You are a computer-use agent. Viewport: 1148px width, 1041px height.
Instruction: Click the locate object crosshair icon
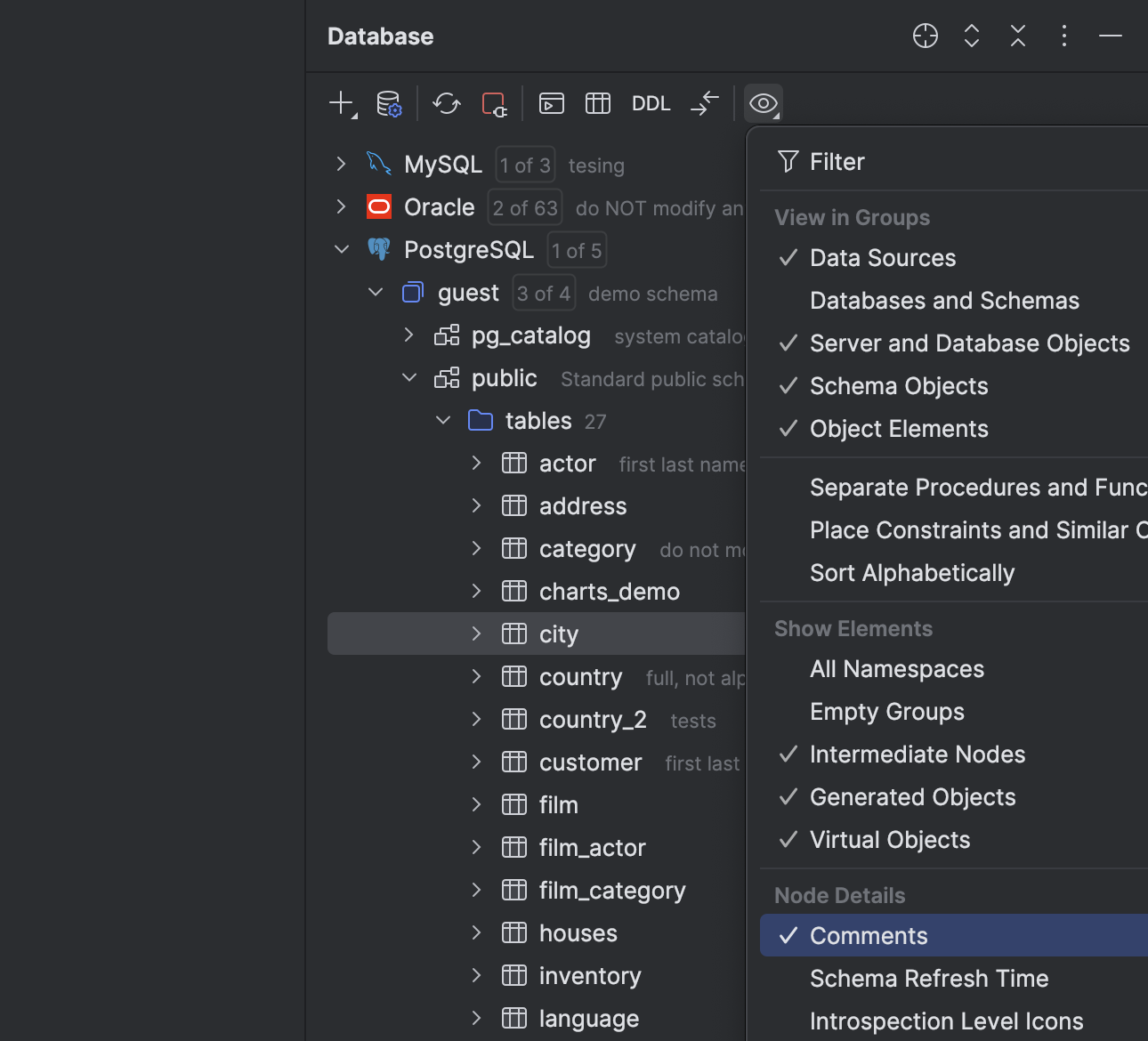(925, 36)
